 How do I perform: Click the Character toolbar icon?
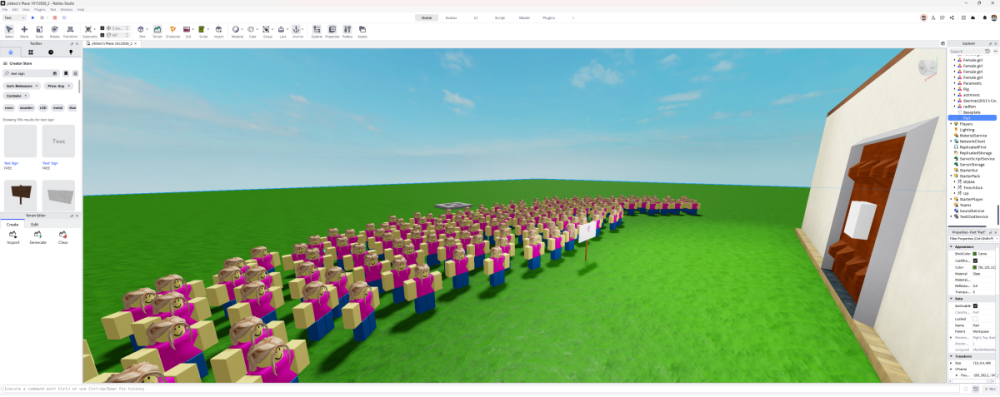[173, 31]
